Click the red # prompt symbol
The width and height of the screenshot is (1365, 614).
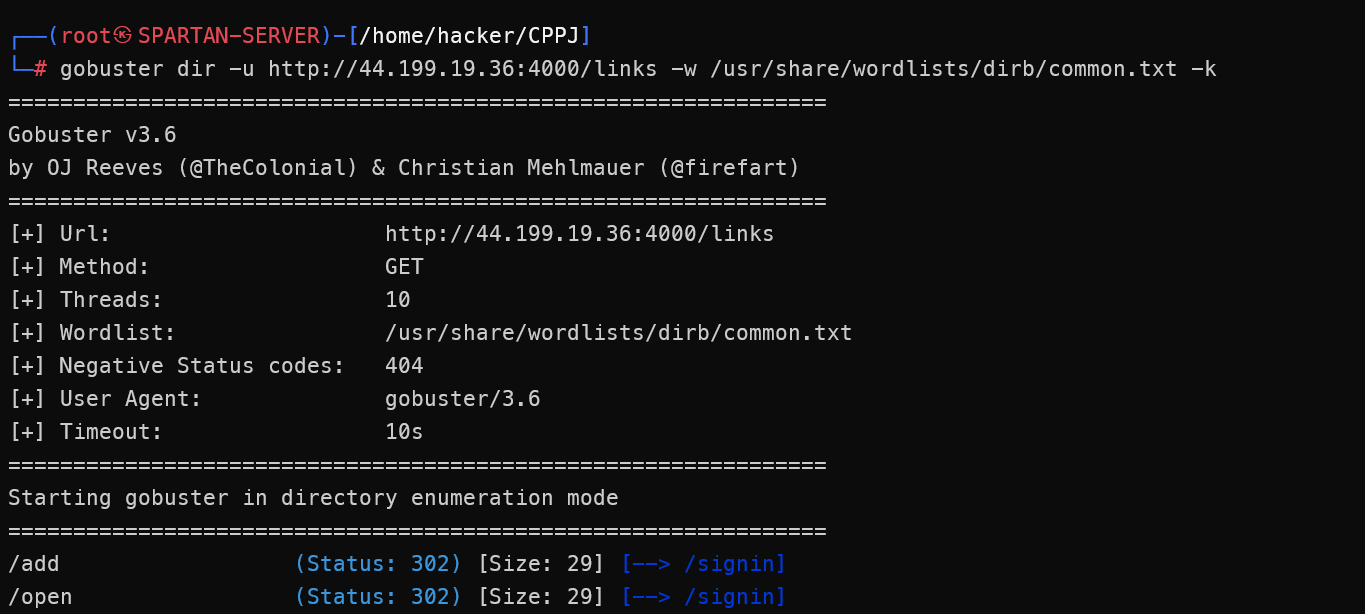click(40, 69)
